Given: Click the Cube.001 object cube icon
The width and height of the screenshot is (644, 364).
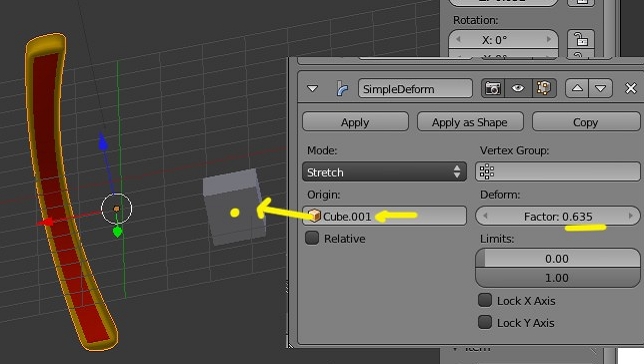Looking at the screenshot, I should [x=314, y=216].
